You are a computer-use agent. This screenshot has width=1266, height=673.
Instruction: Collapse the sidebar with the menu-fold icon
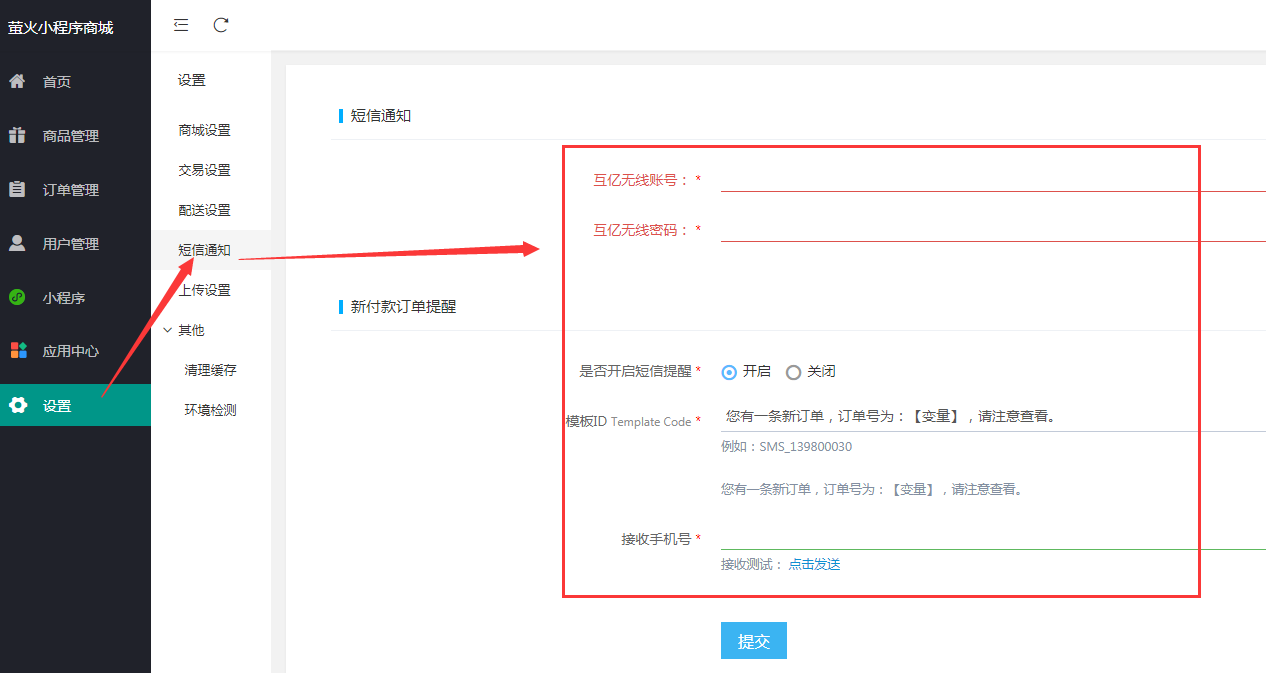pos(181,25)
